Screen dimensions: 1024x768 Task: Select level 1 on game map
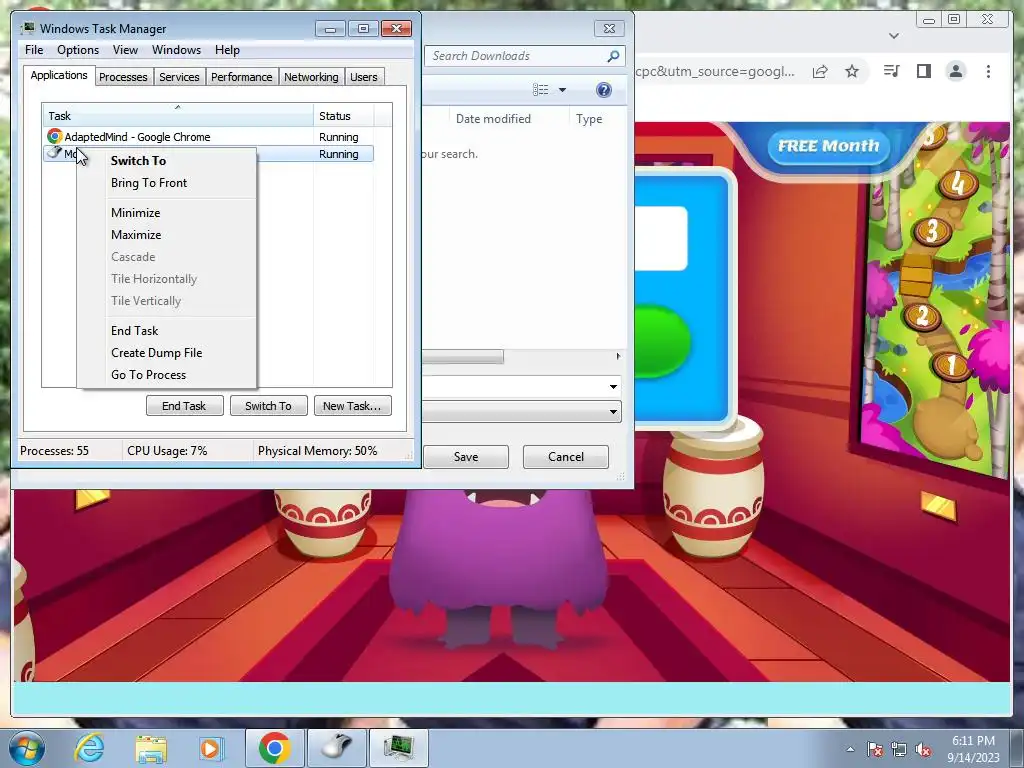952,365
